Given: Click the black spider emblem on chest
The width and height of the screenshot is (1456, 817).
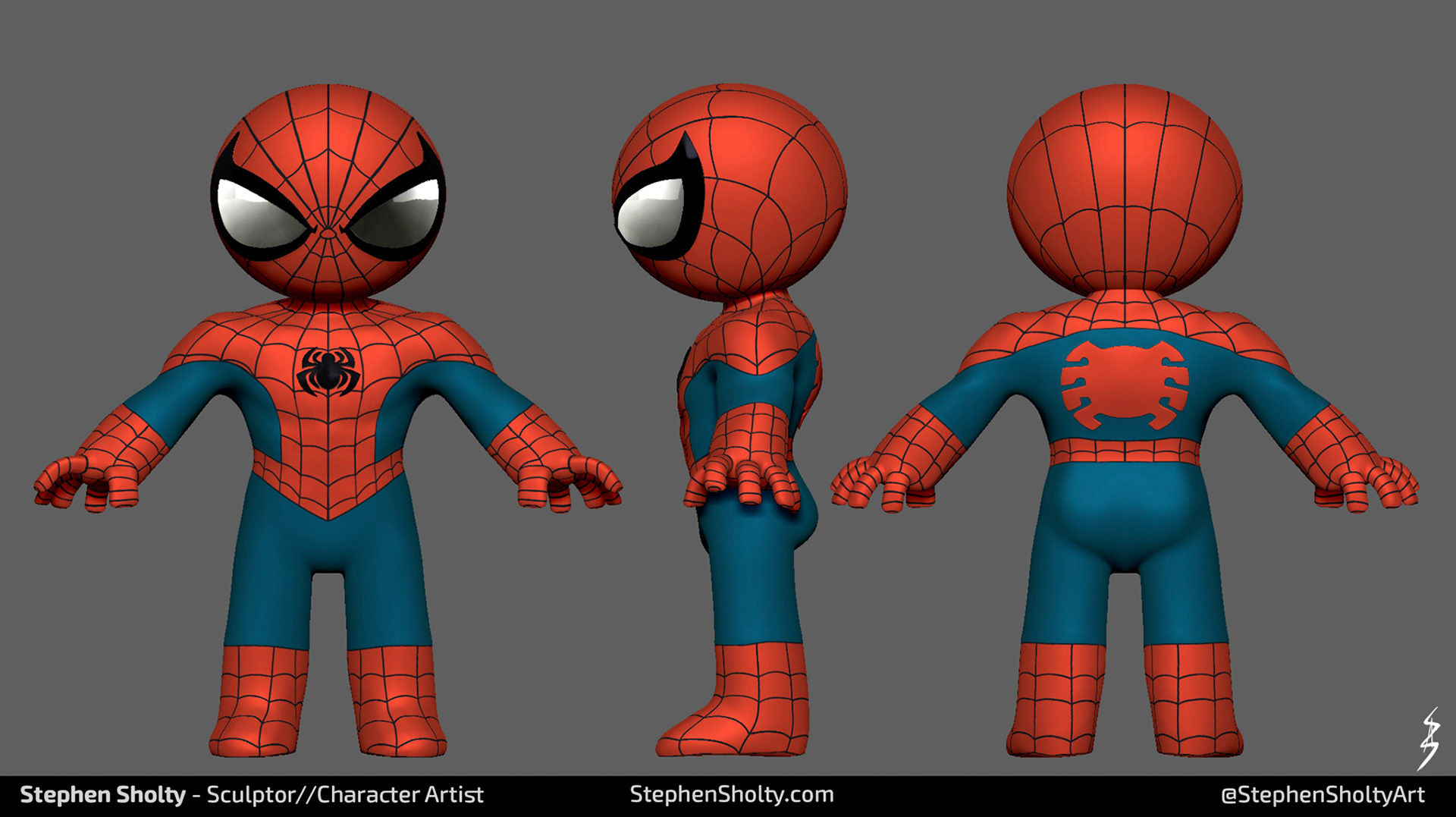Looking at the screenshot, I should tap(328, 370).
